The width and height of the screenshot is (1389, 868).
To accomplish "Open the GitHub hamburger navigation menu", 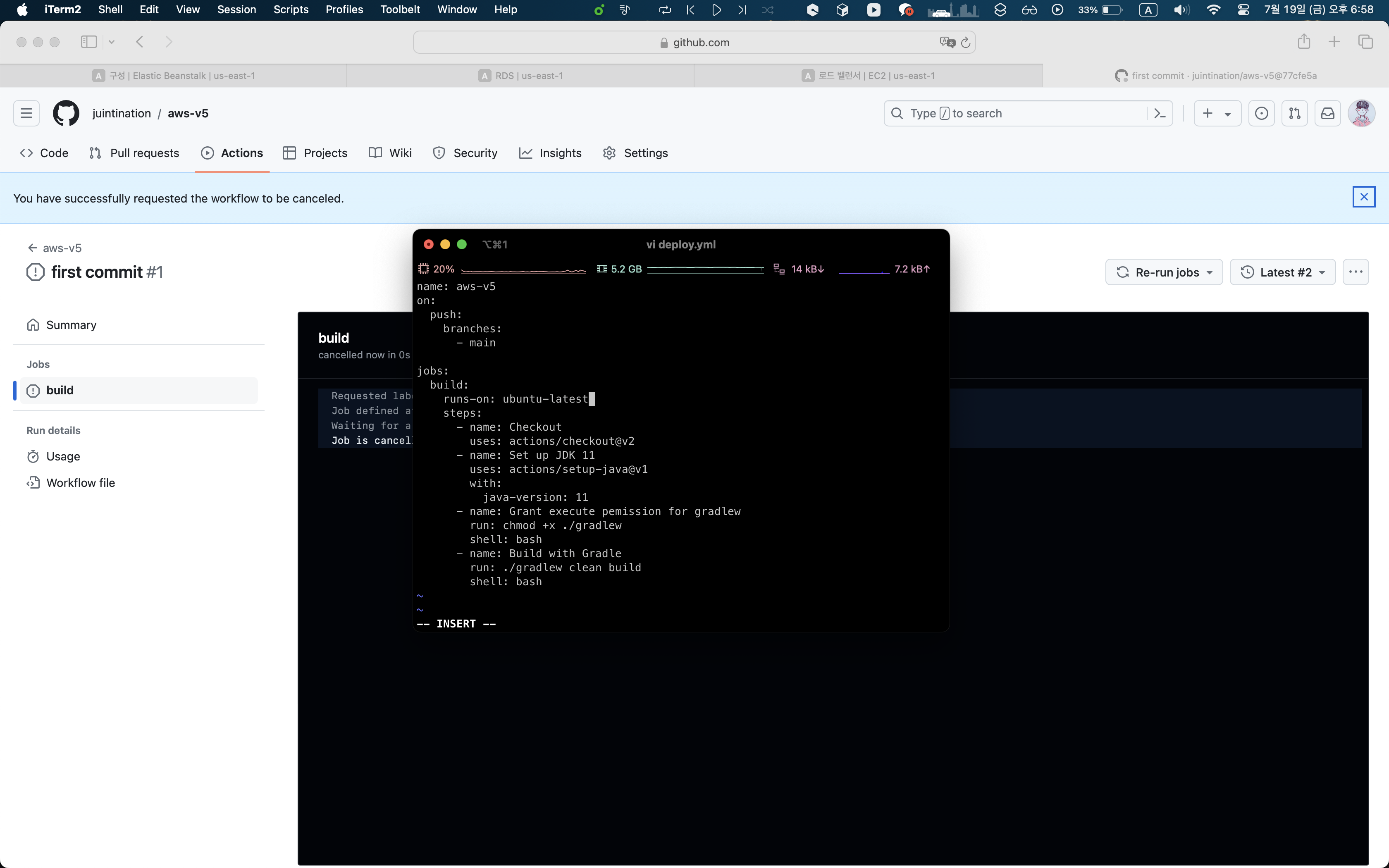I will [x=26, y=113].
